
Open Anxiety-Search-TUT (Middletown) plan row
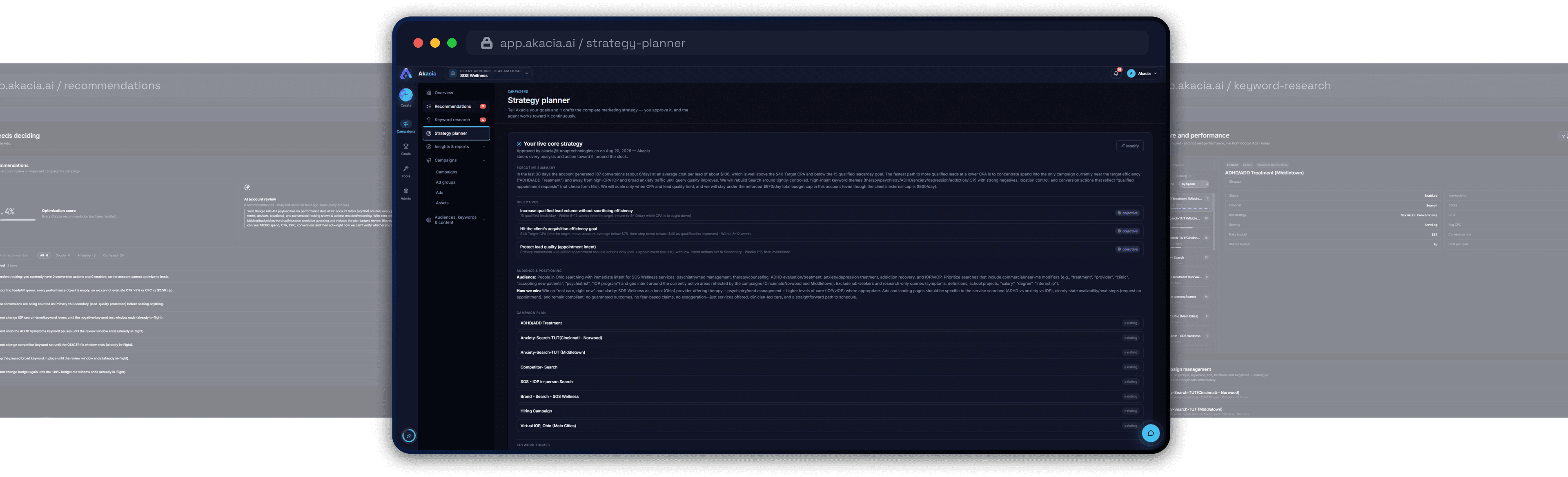pos(830,352)
